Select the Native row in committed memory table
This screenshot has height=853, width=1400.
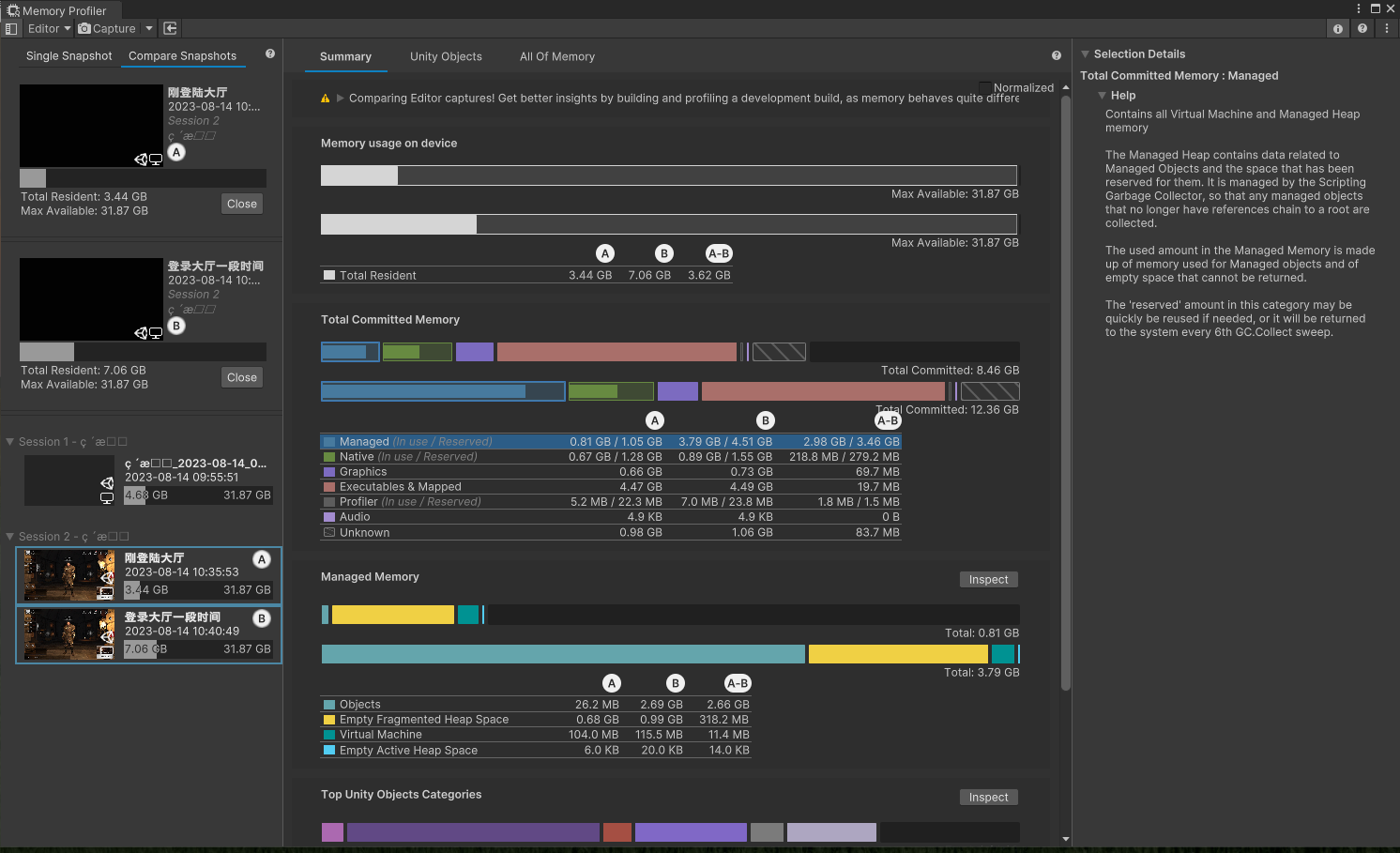[x=611, y=457]
